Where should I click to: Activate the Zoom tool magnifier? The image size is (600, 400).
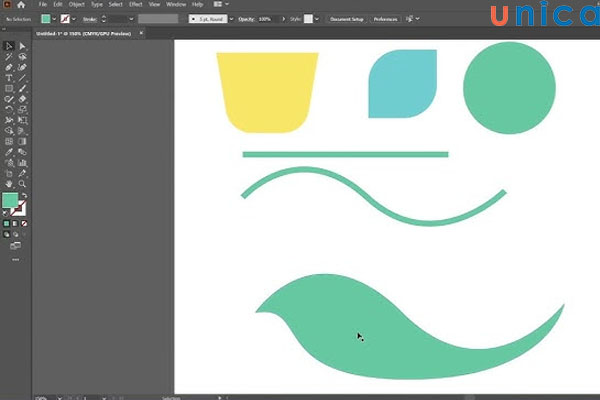22,184
